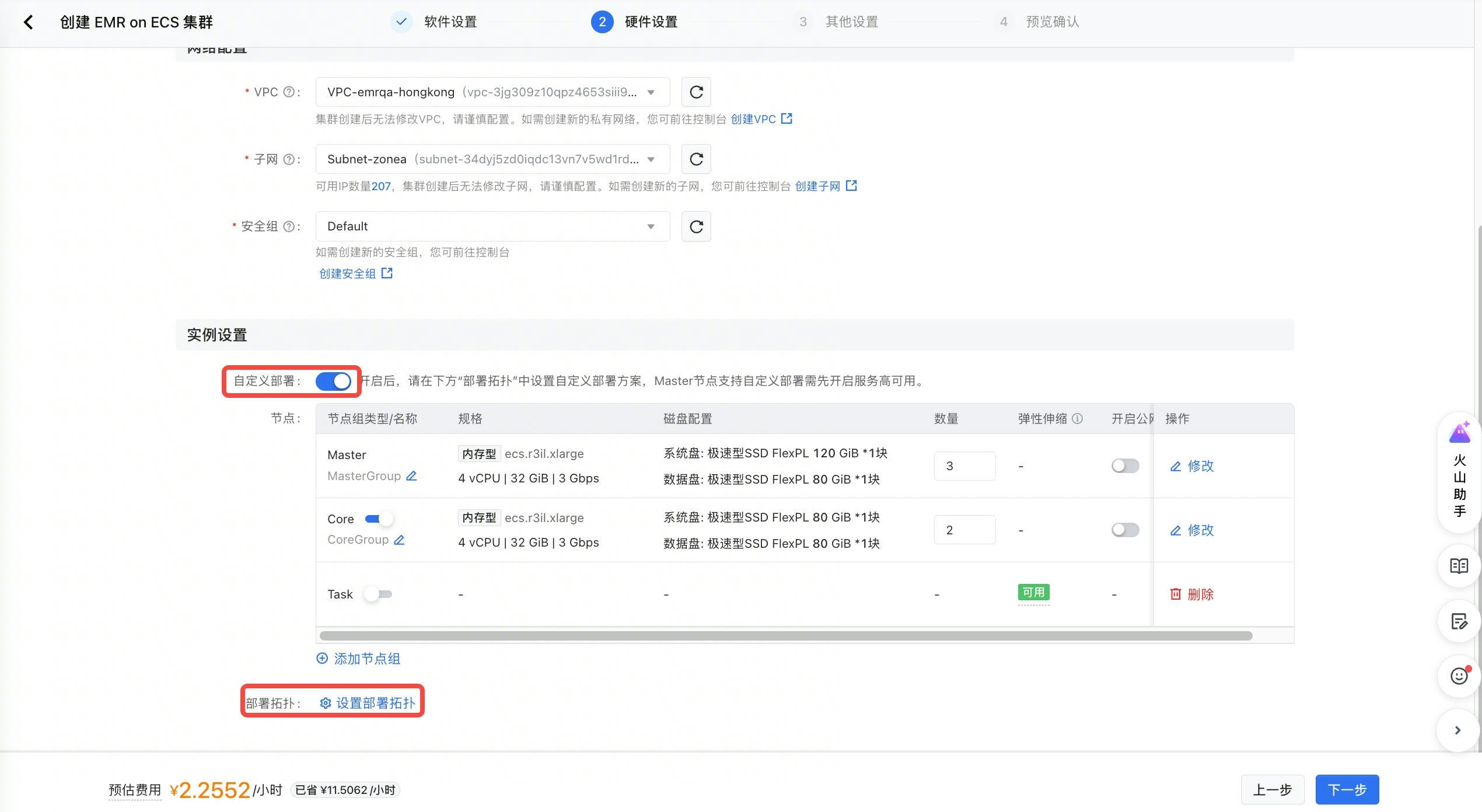Open security group help icon

pyautogui.click(x=289, y=226)
